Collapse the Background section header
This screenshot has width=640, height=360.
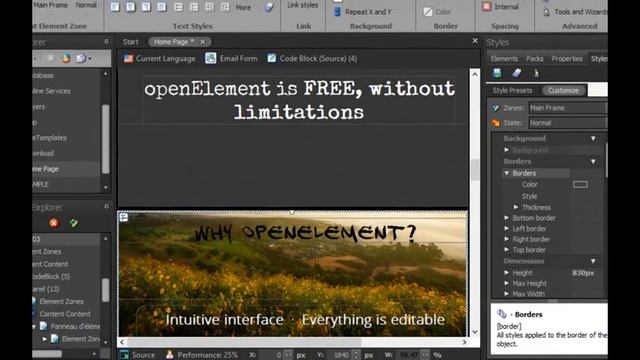[593, 138]
